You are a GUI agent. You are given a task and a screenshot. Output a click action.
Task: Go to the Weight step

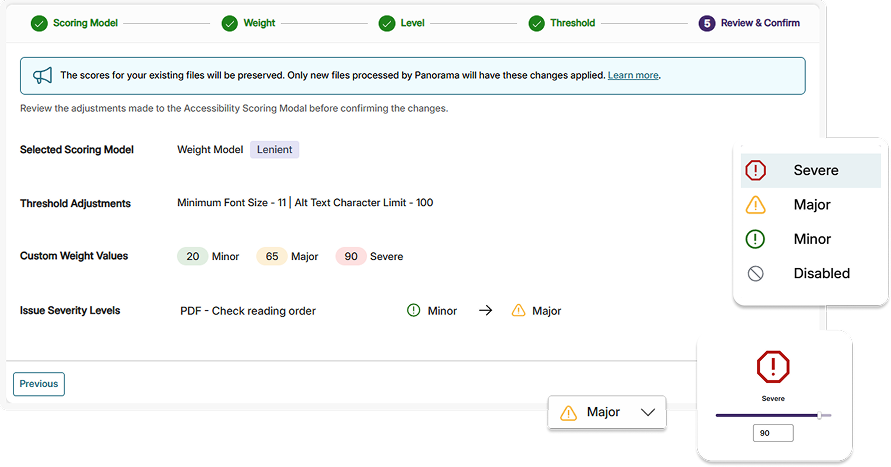249,23
